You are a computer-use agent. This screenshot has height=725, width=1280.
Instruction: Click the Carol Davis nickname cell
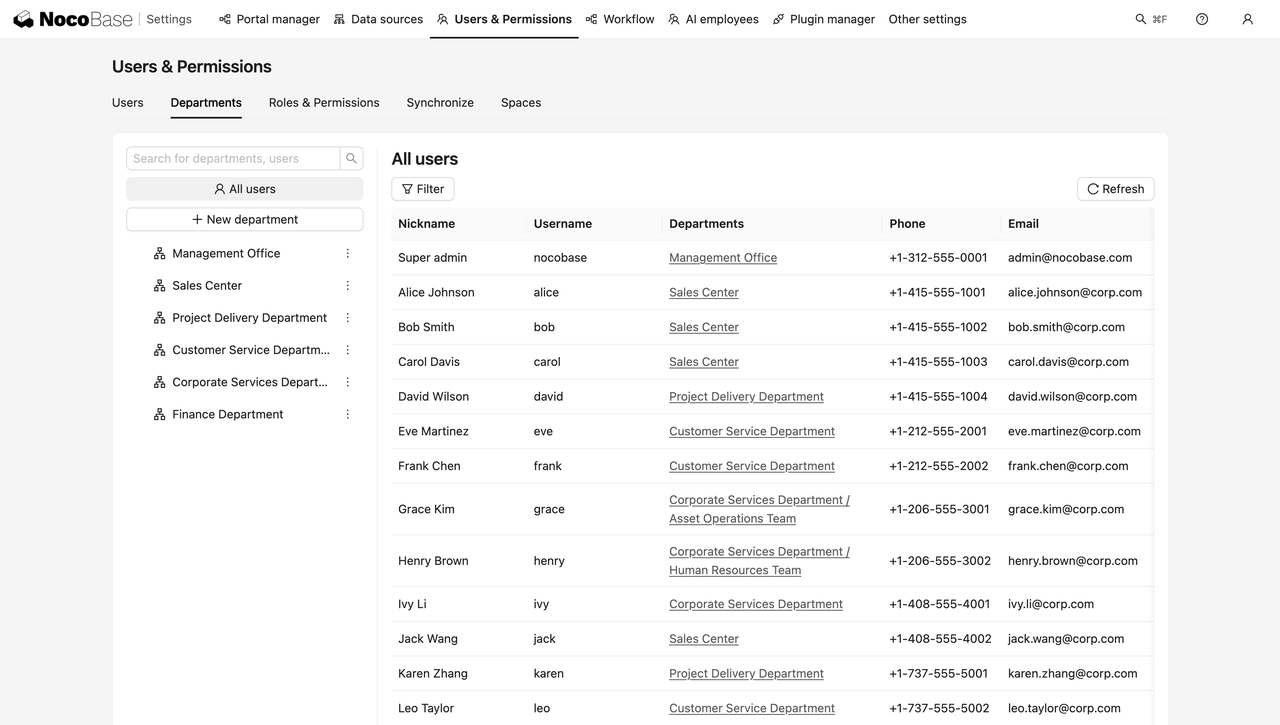pyautogui.click(x=429, y=362)
